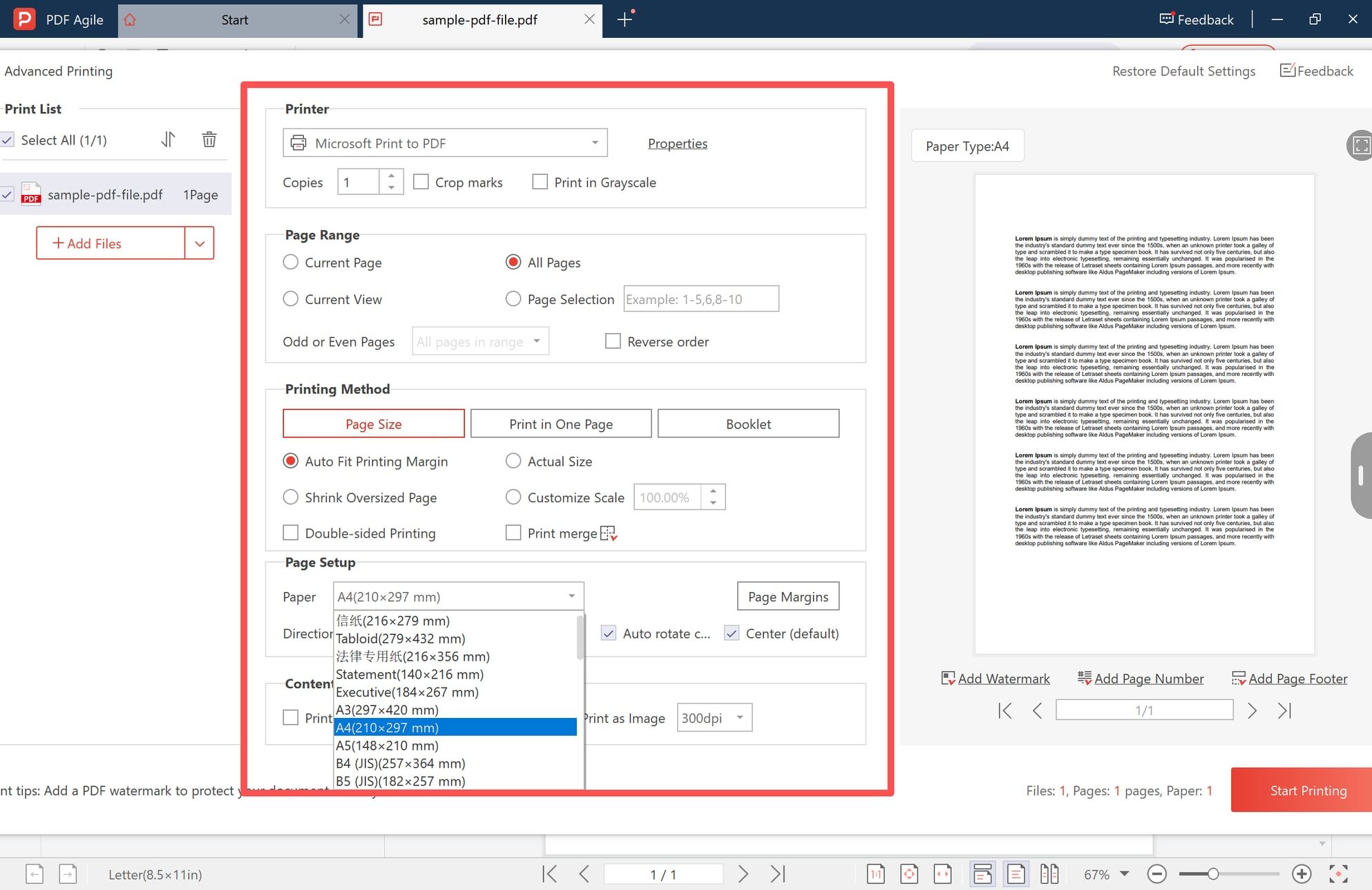Select Current View radio button
Screen dimensions: 1372x890
291,299
